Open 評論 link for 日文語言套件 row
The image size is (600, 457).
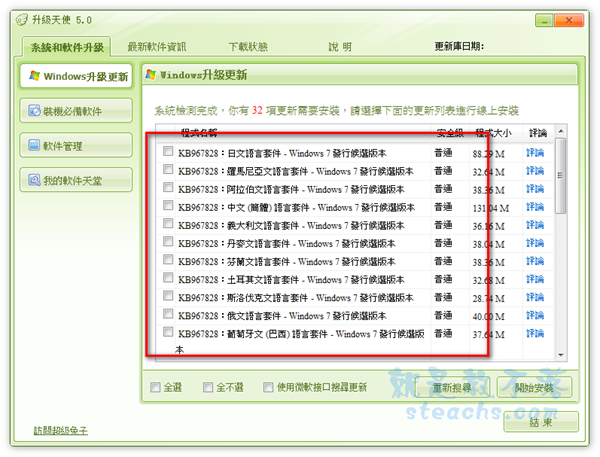coord(535,153)
